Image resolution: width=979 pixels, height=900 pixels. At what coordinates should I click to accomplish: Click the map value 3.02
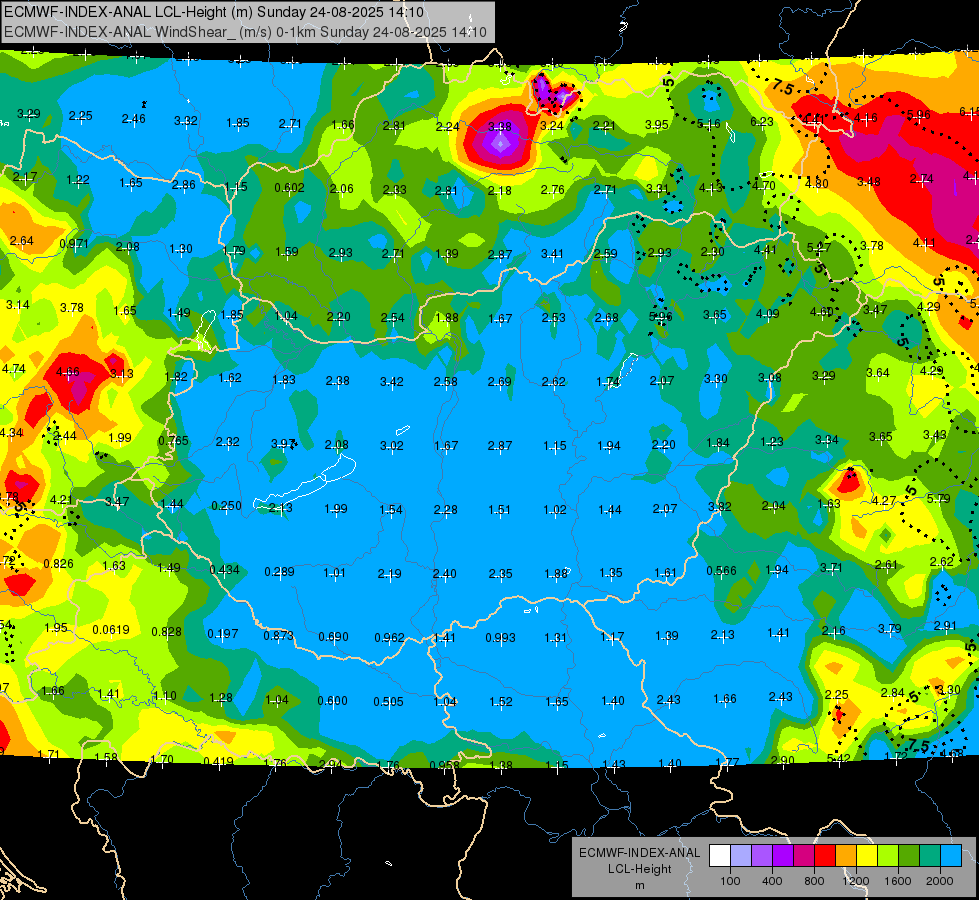[x=391, y=445]
